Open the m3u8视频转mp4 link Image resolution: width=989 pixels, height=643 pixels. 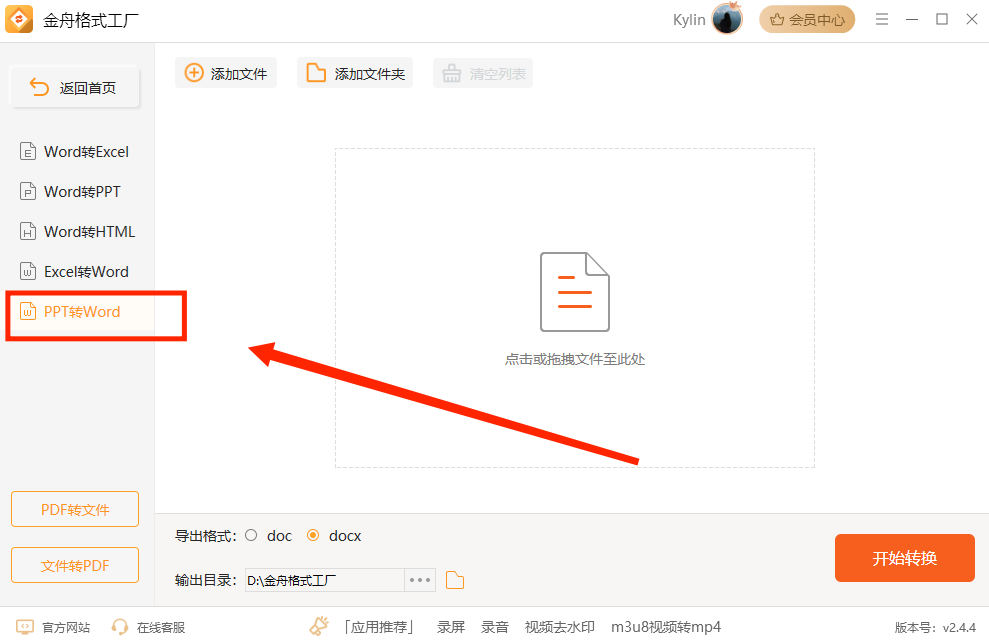coord(666,627)
